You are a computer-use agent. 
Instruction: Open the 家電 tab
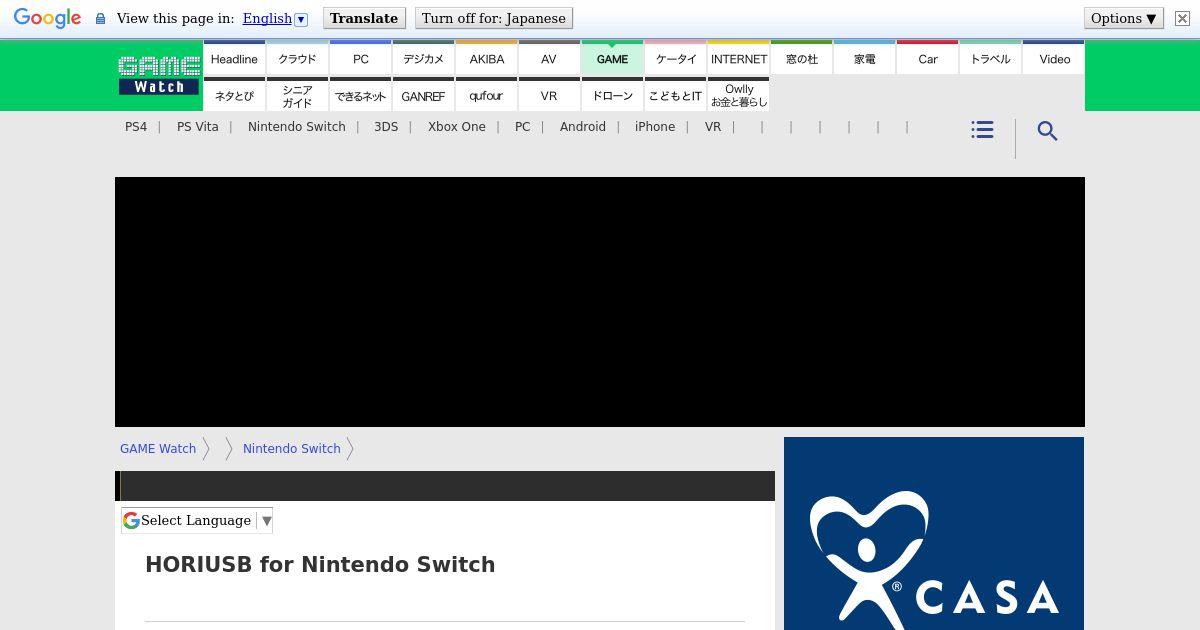tap(865, 59)
